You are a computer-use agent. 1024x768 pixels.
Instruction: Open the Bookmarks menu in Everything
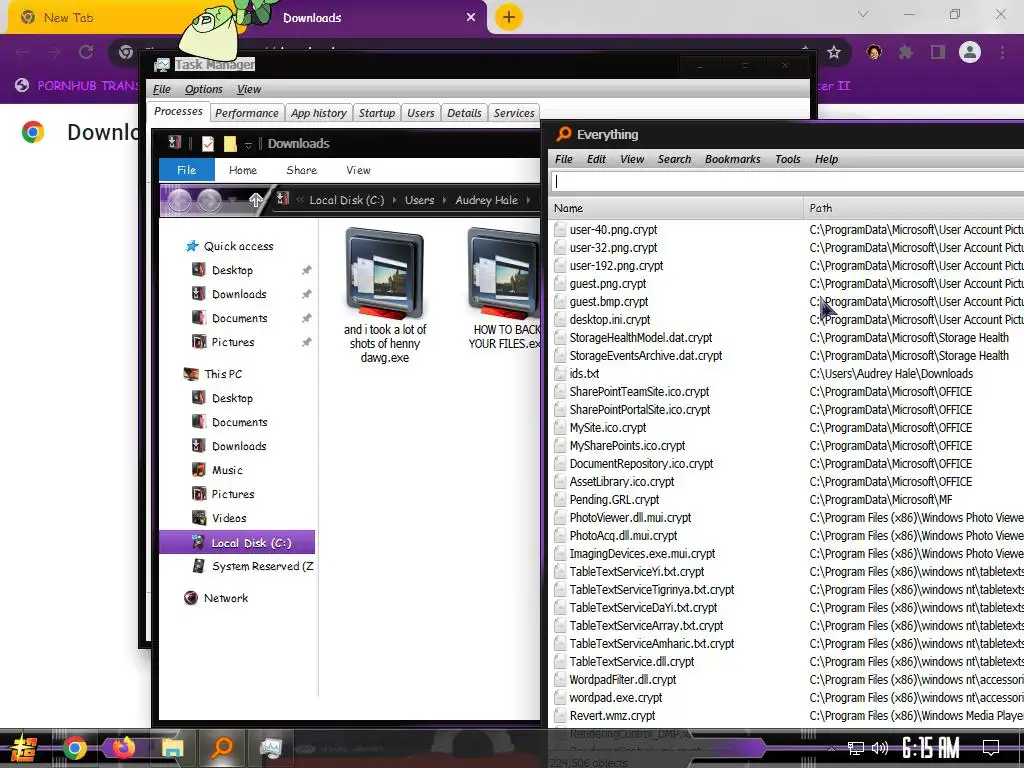click(732, 159)
